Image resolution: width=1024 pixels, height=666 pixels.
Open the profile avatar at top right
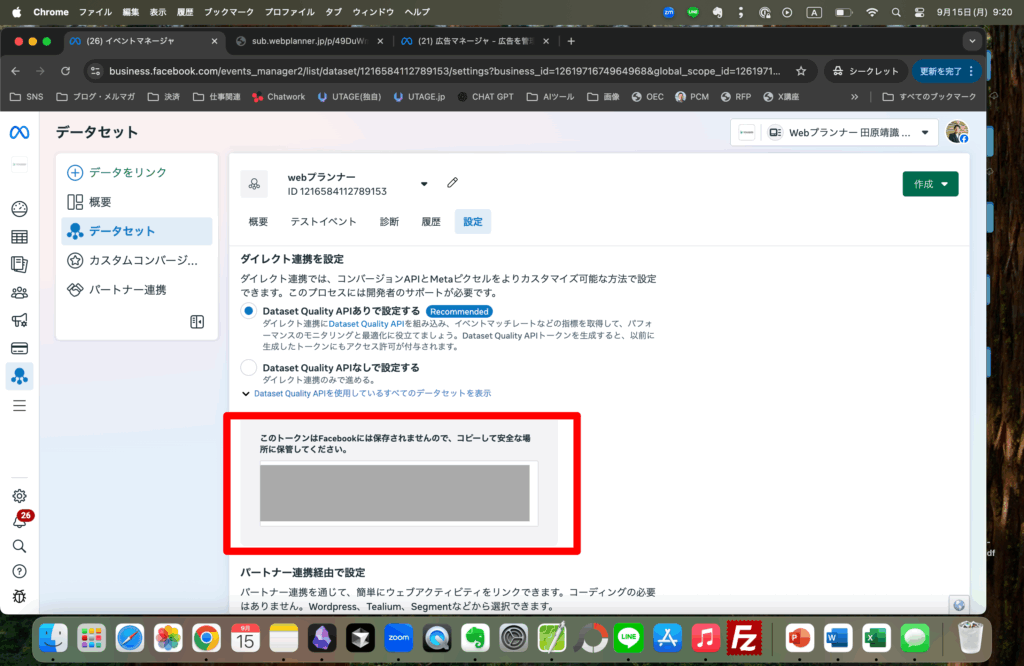(x=957, y=133)
